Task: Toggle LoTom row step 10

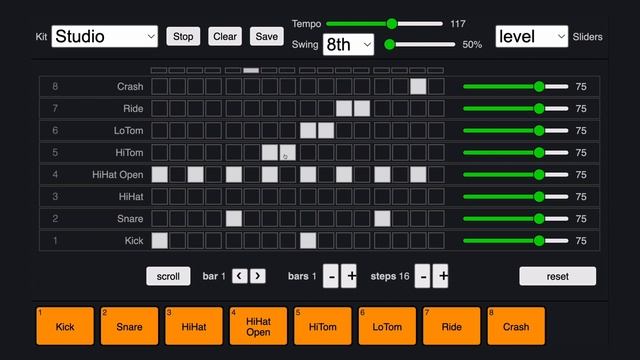Action: pyautogui.click(x=326, y=131)
